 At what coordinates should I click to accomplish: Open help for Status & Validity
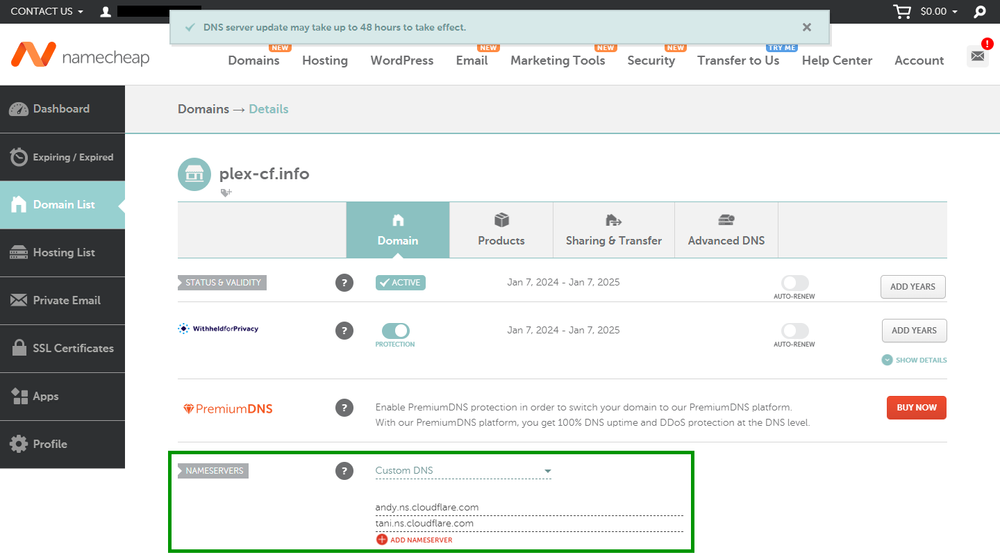(x=344, y=283)
